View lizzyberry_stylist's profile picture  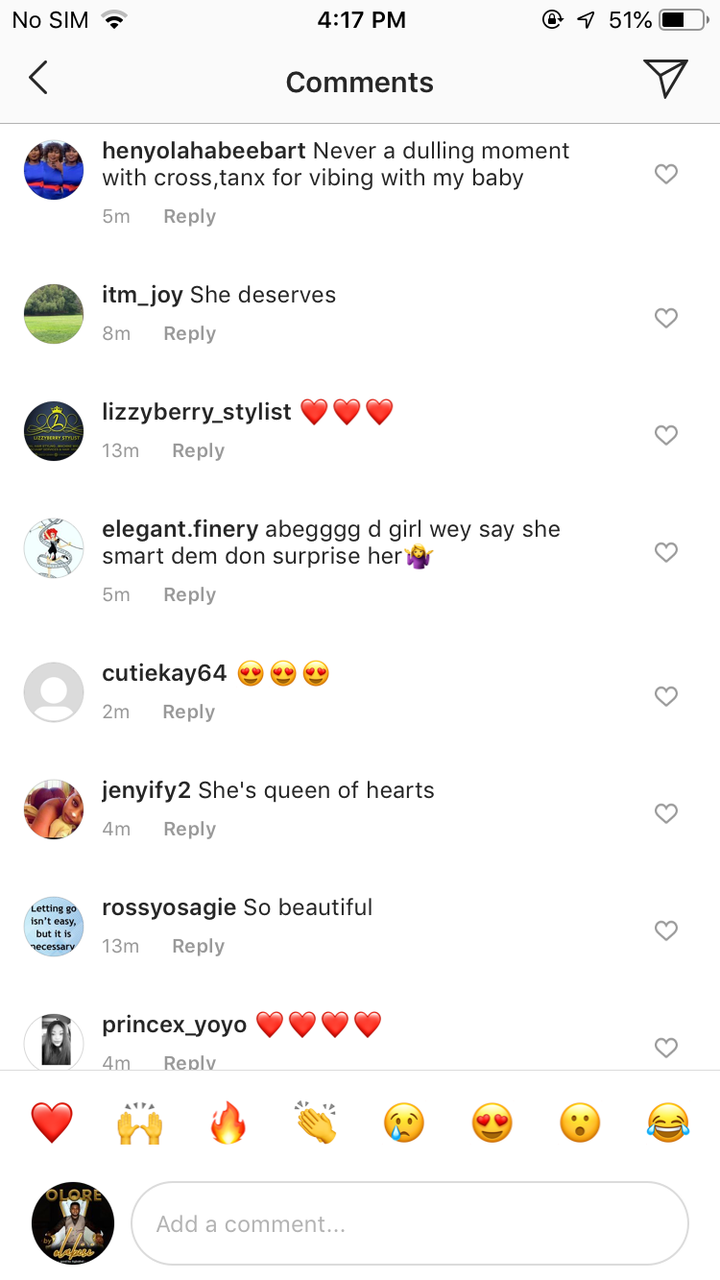coord(54,431)
